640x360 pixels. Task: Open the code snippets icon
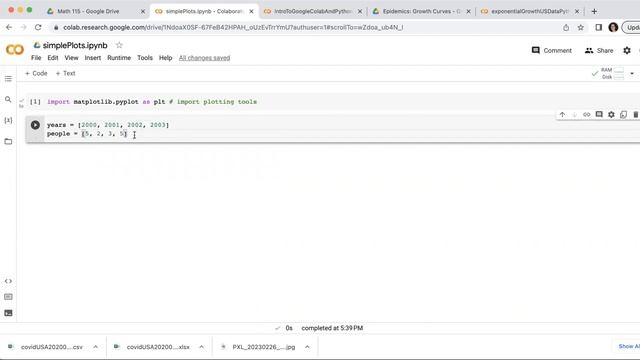[x=8, y=281]
